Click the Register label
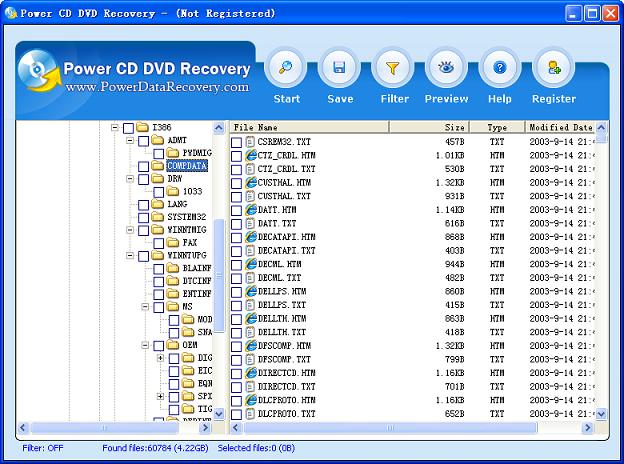This screenshot has width=624, height=464. [554, 99]
